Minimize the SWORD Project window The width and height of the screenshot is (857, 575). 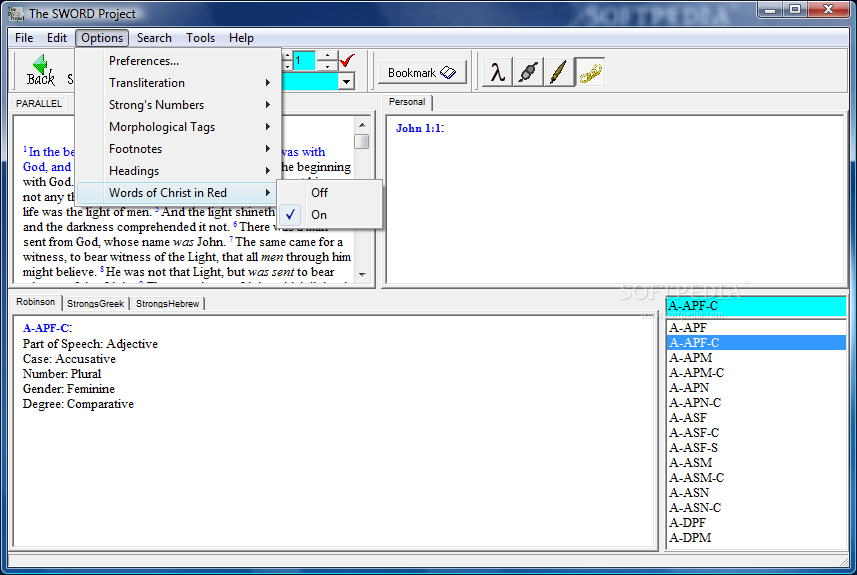pos(770,9)
